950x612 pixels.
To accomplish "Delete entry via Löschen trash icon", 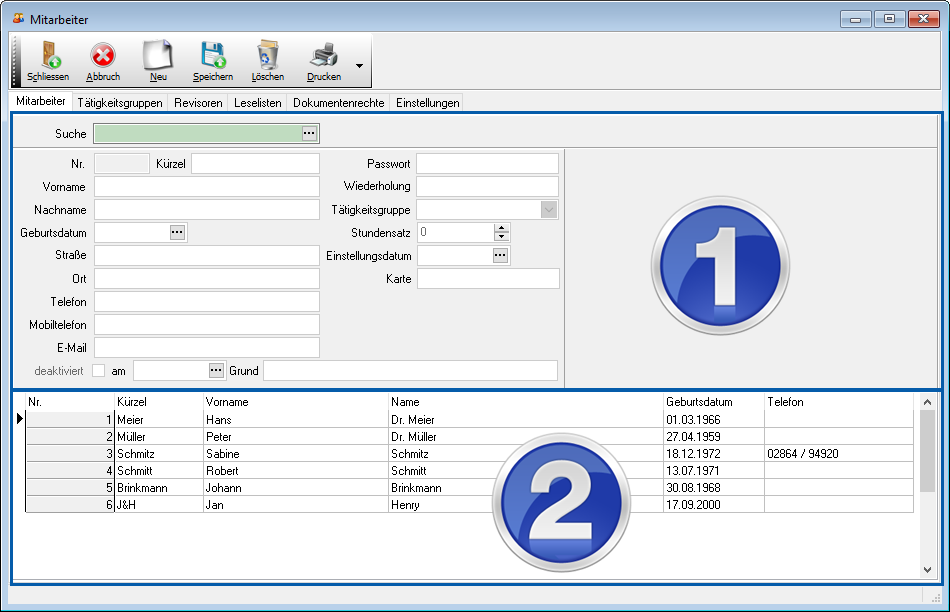I will pyautogui.click(x=267, y=56).
